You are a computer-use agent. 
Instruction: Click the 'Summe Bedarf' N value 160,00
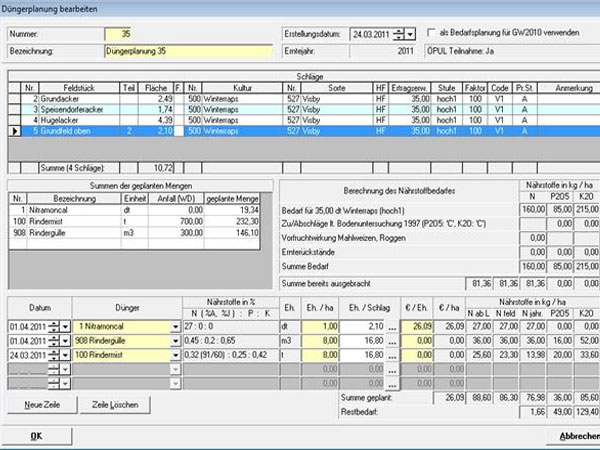click(x=533, y=266)
